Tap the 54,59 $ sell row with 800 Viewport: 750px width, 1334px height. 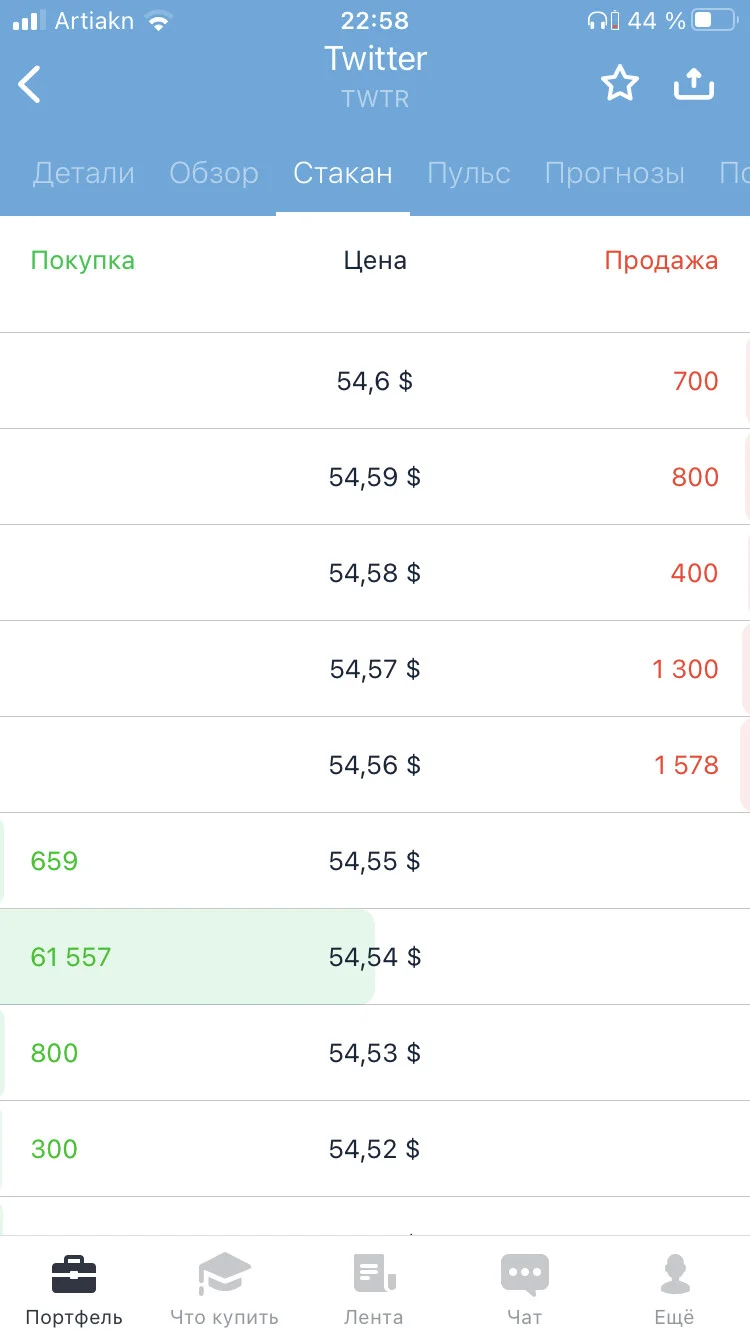point(375,477)
